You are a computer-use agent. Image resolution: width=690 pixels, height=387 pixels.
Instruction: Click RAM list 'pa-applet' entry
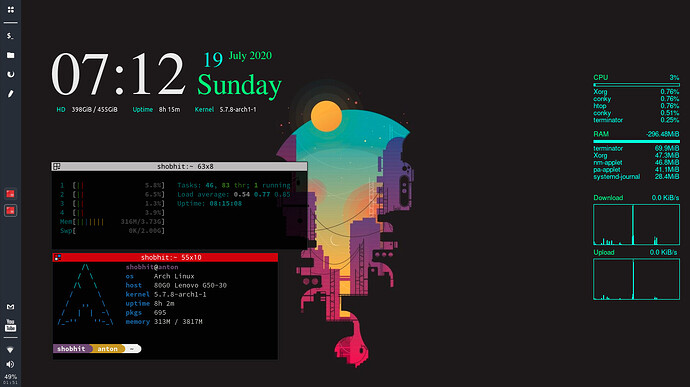click(x=636, y=170)
